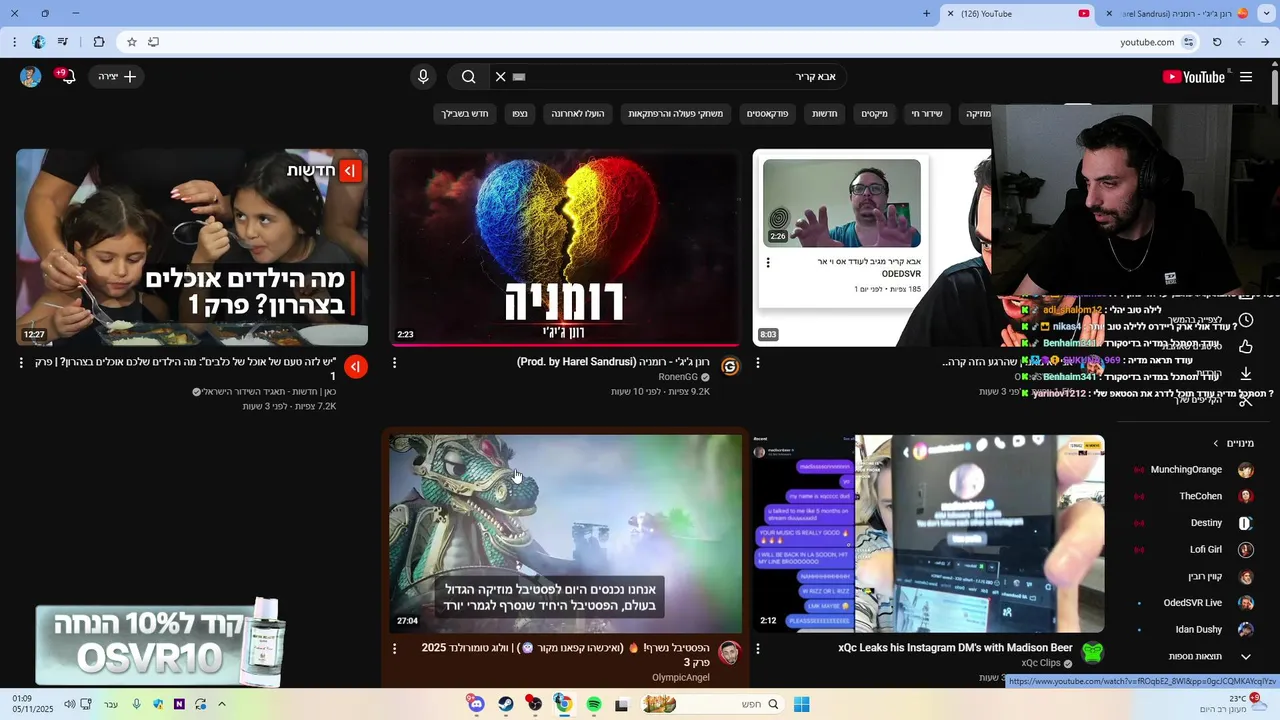Open the Chrome profile avatar
1280x720 pixels.
39,42
